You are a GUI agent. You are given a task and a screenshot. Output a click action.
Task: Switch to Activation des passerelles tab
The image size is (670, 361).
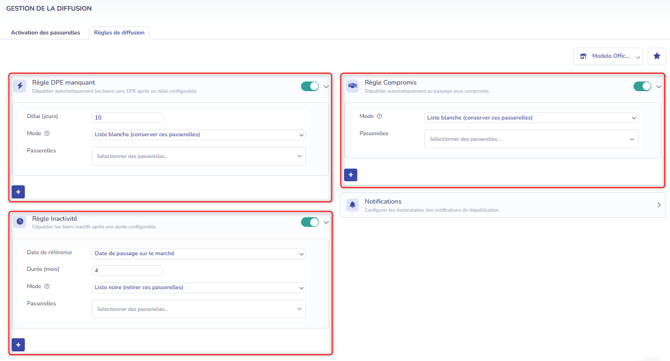(45, 32)
